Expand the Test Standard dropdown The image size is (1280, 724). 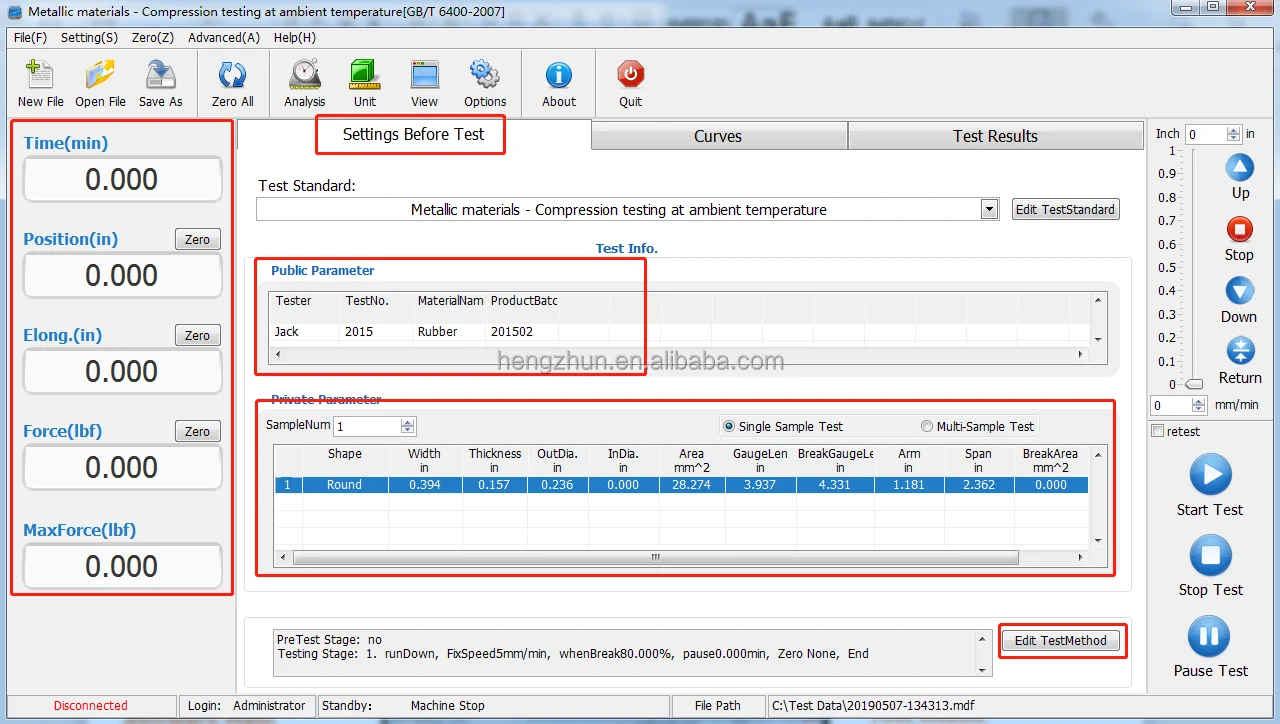pos(989,210)
